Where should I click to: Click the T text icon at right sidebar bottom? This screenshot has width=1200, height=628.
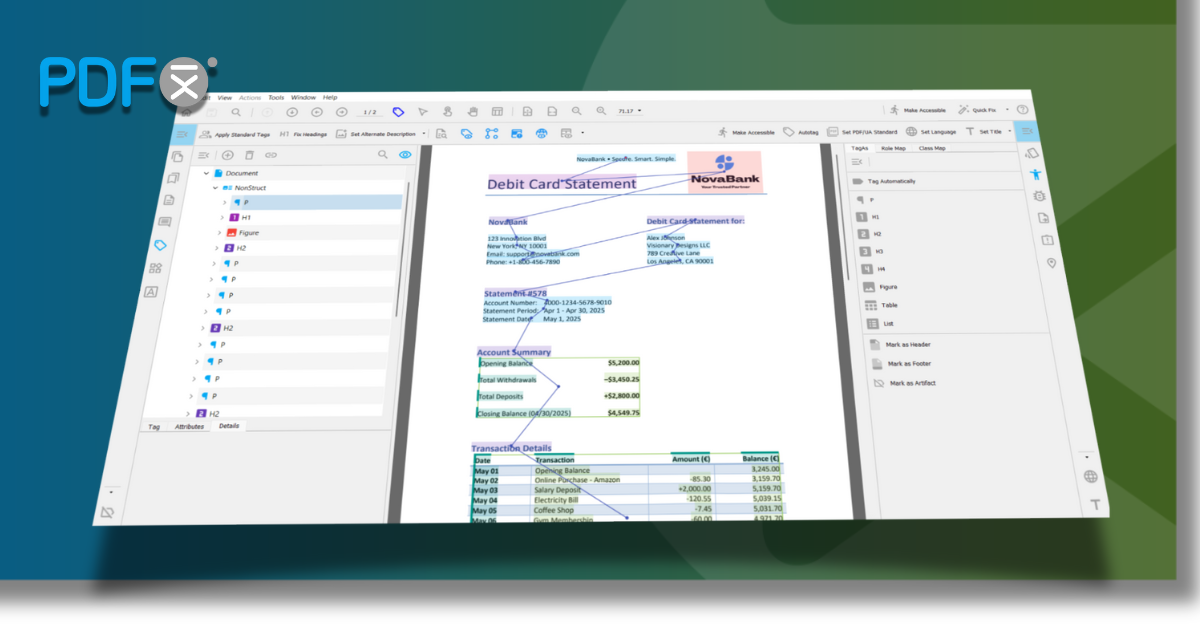(1096, 504)
